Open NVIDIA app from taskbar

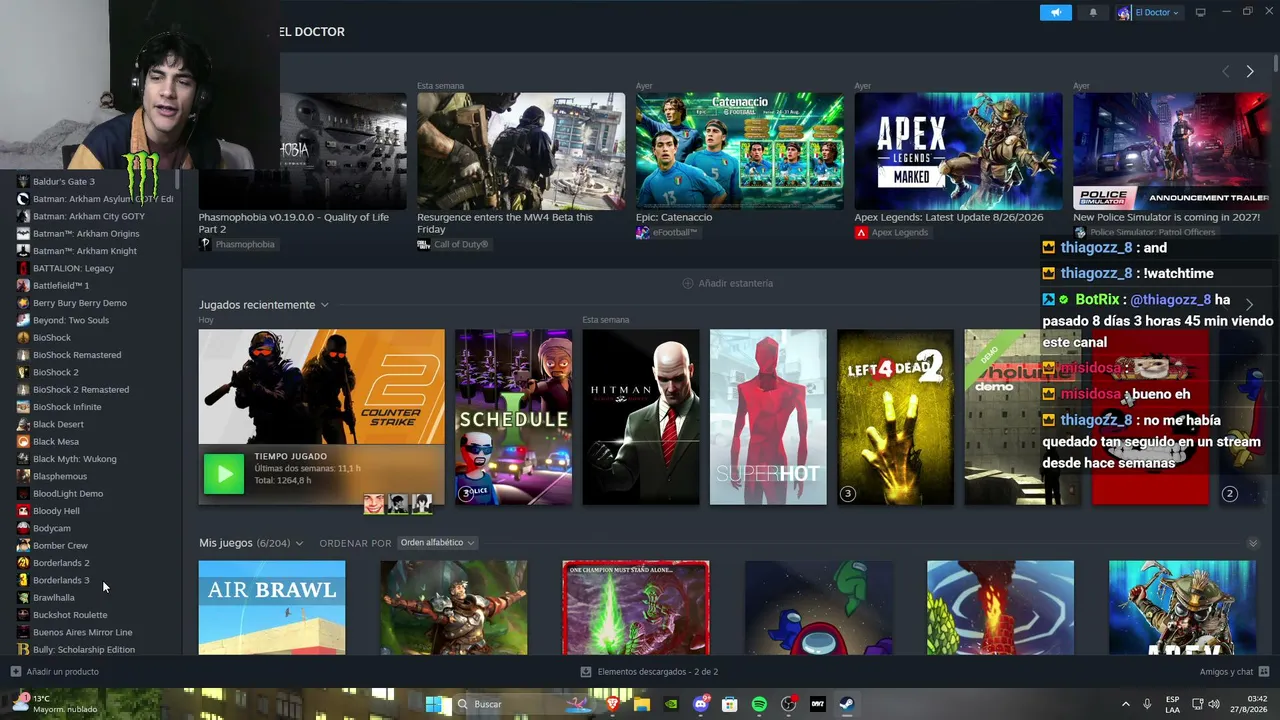(671, 704)
